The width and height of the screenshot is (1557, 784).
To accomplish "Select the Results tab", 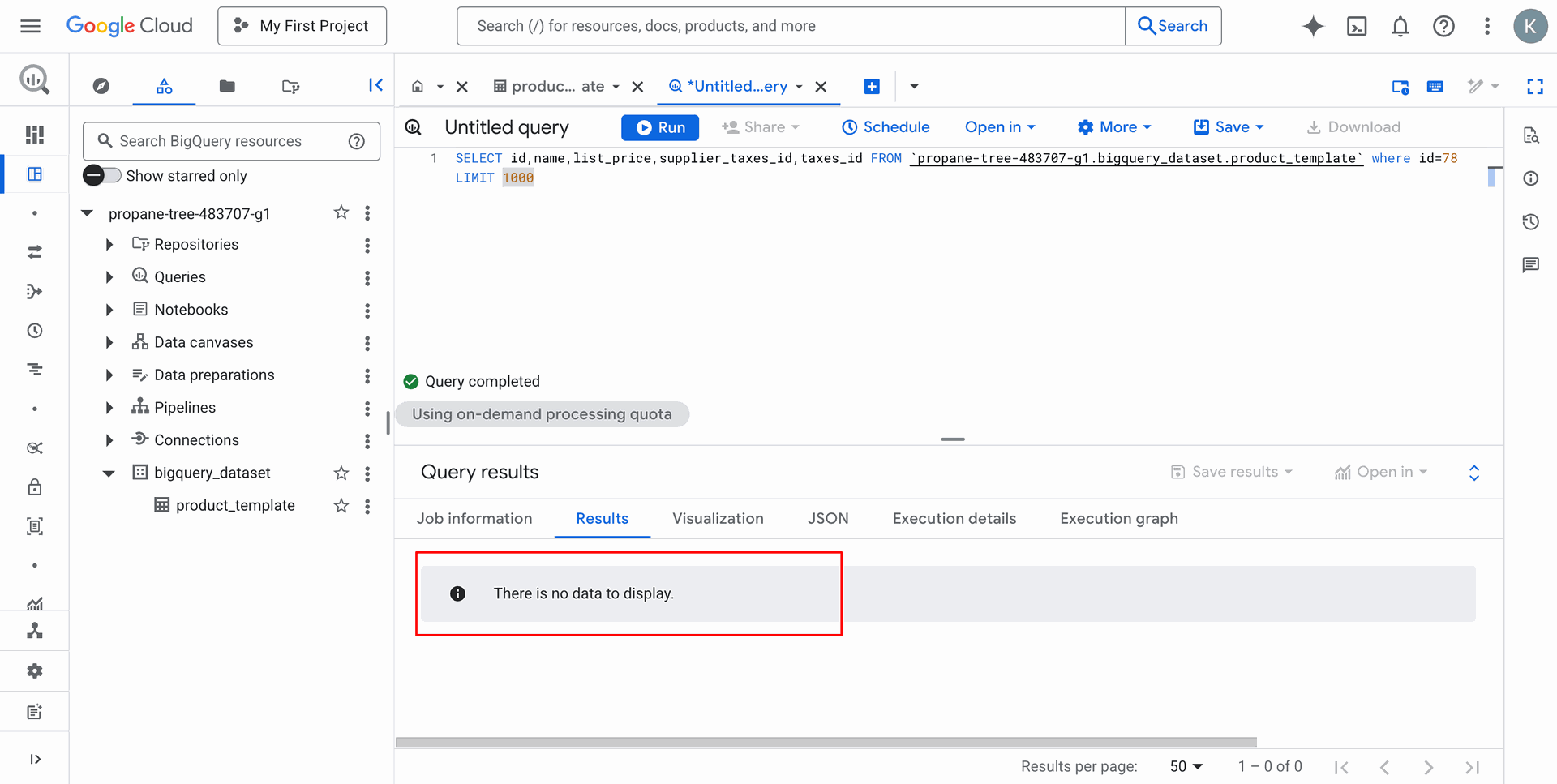I will (603, 519).
